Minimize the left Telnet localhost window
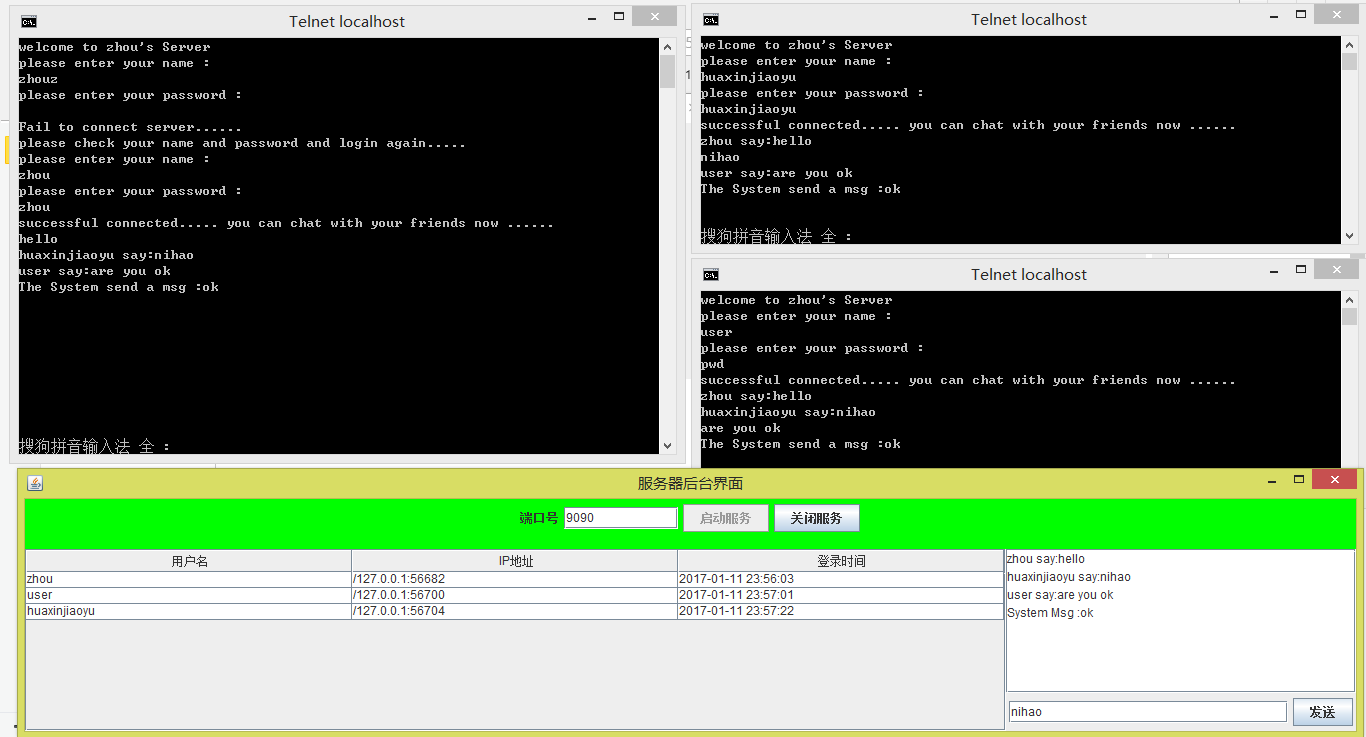The height and width of the screenshot is (737, 1366). point(591,17)
